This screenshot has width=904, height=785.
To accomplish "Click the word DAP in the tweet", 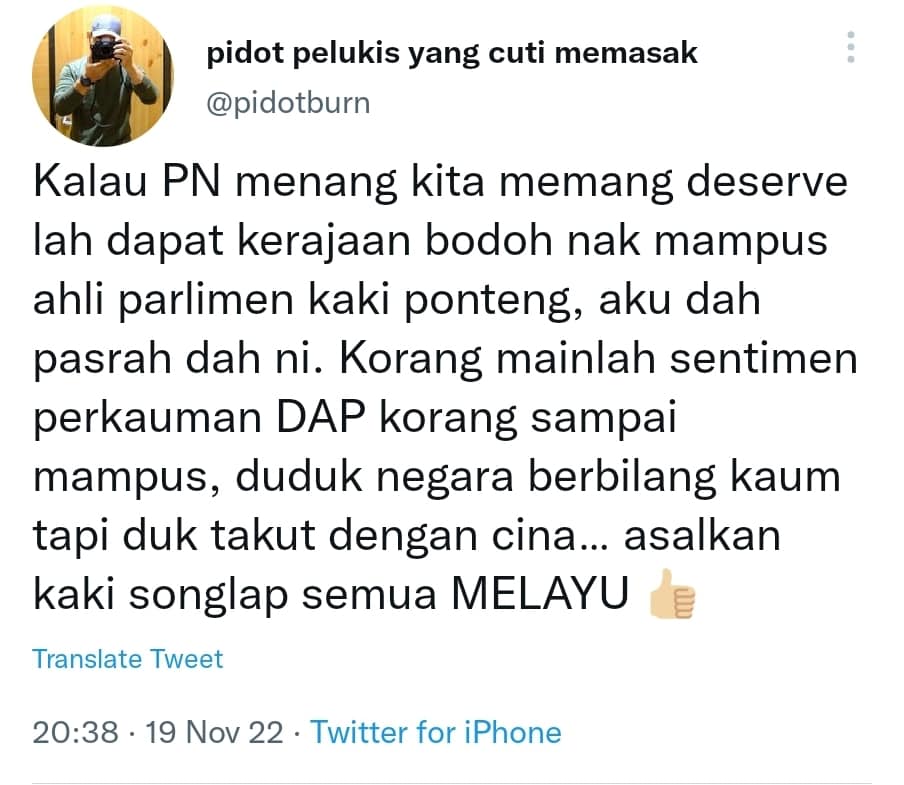I will [321, 416].
